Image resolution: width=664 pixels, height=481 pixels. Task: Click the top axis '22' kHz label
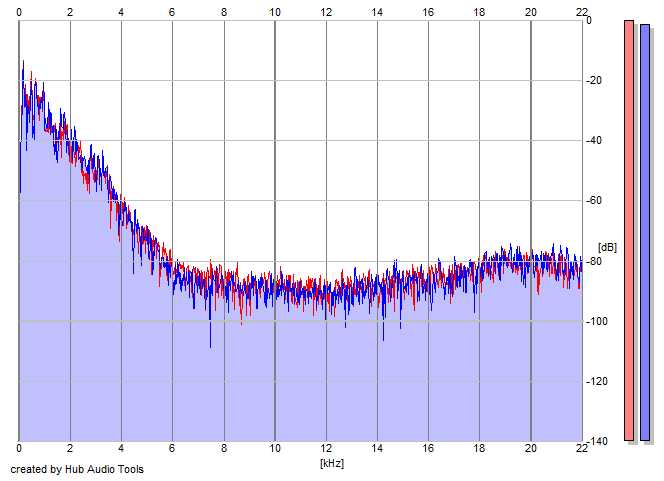click(x=582, y=12)
